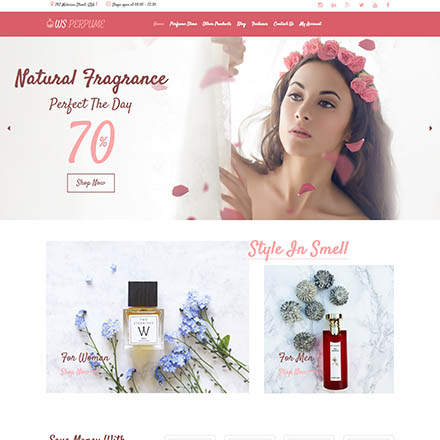Click the Shop Now banner button
This screenshot has height=440, width=440.
[x=91, y=183]
